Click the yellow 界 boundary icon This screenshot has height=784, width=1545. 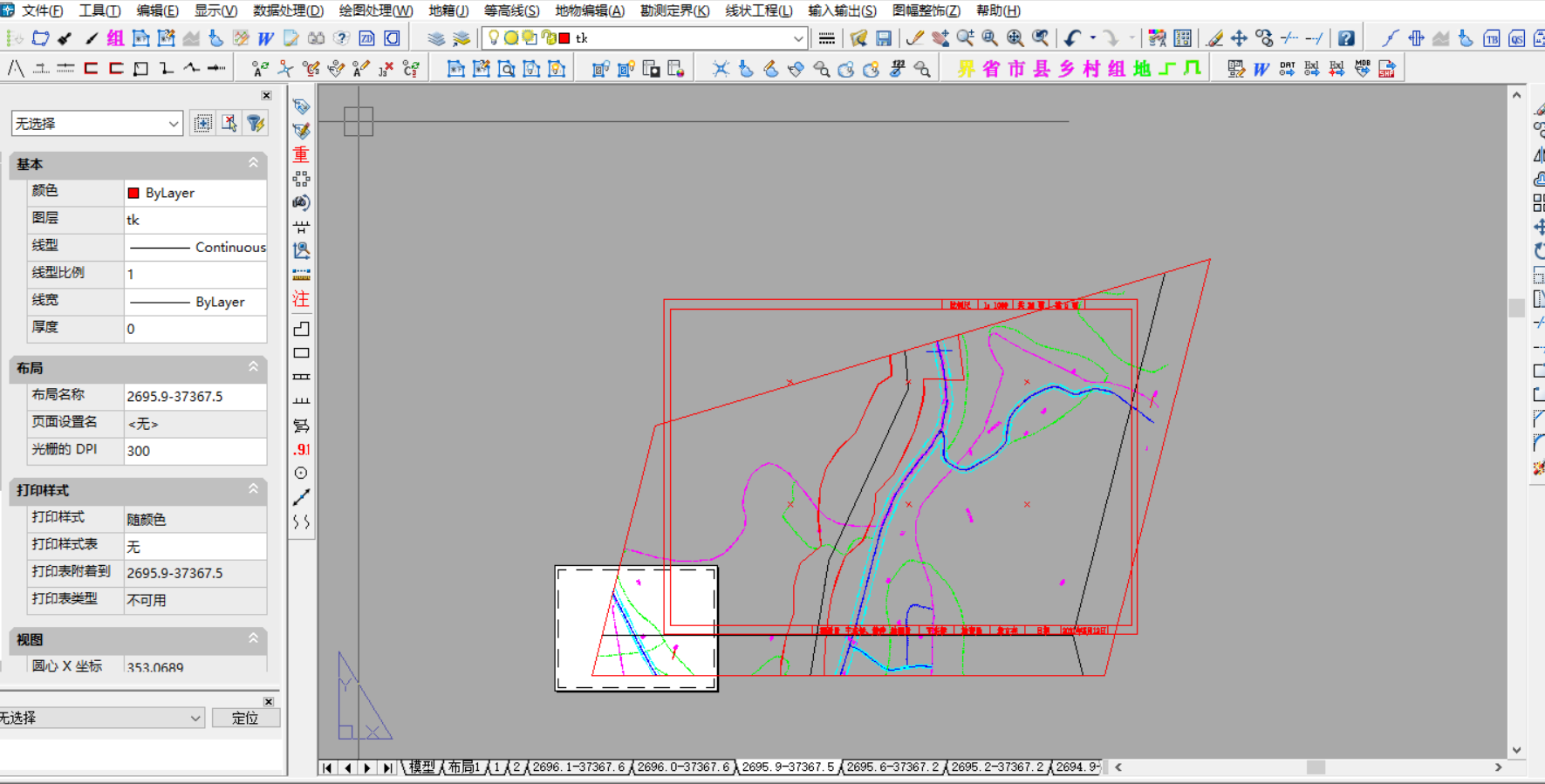(966, 69)
